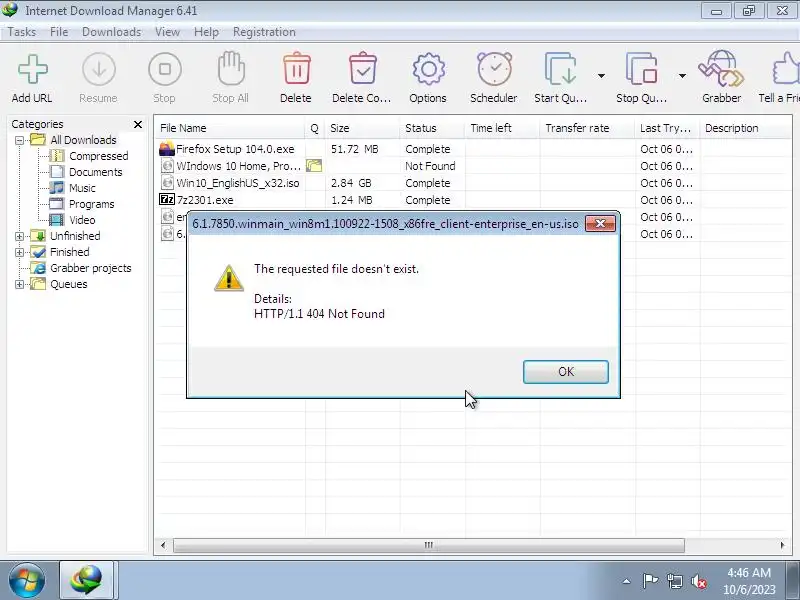Screen dimensions: 800x600
Task: Click the scroll left arrow
Action: click(163, 545)
